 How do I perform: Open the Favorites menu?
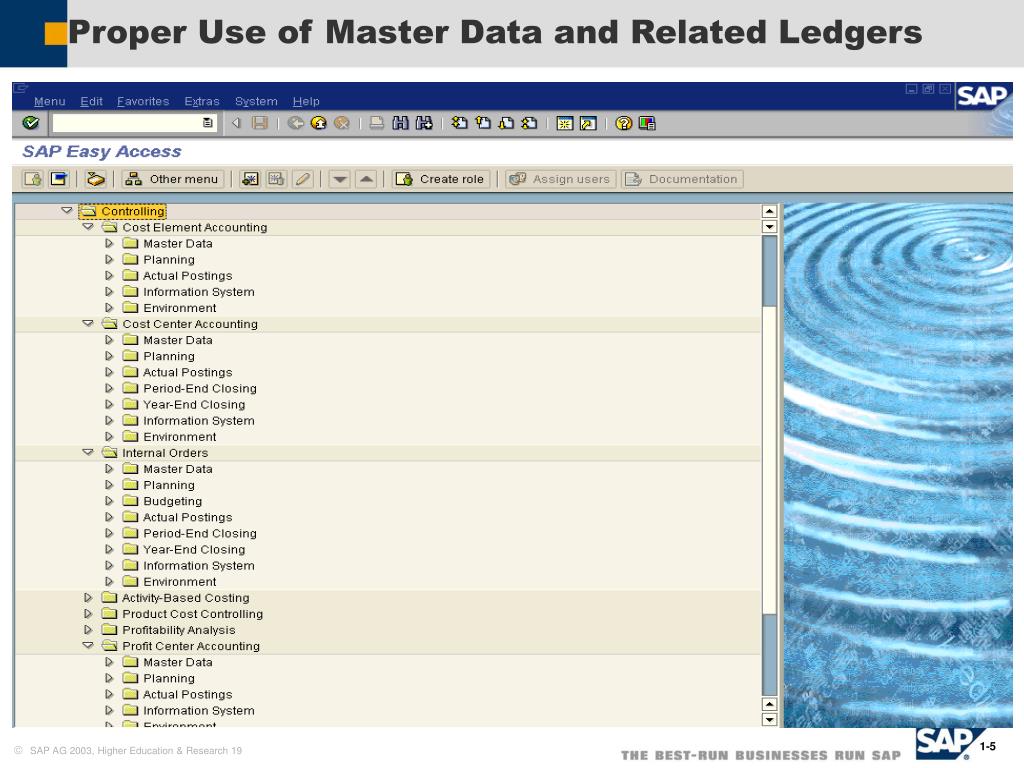[x=143, y=101]
